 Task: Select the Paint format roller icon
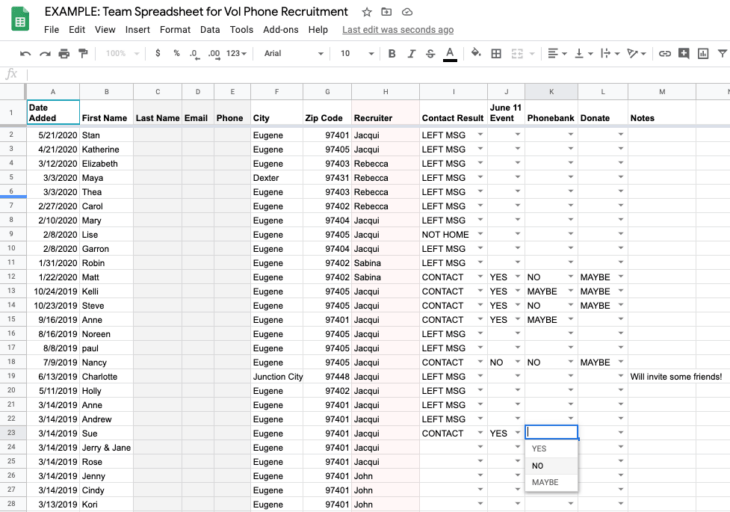[83, 54]
